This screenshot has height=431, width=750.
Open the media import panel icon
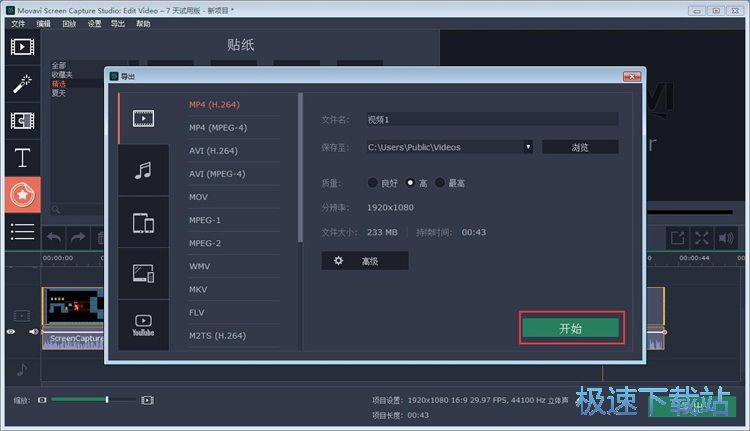click(x=22, y=47)
